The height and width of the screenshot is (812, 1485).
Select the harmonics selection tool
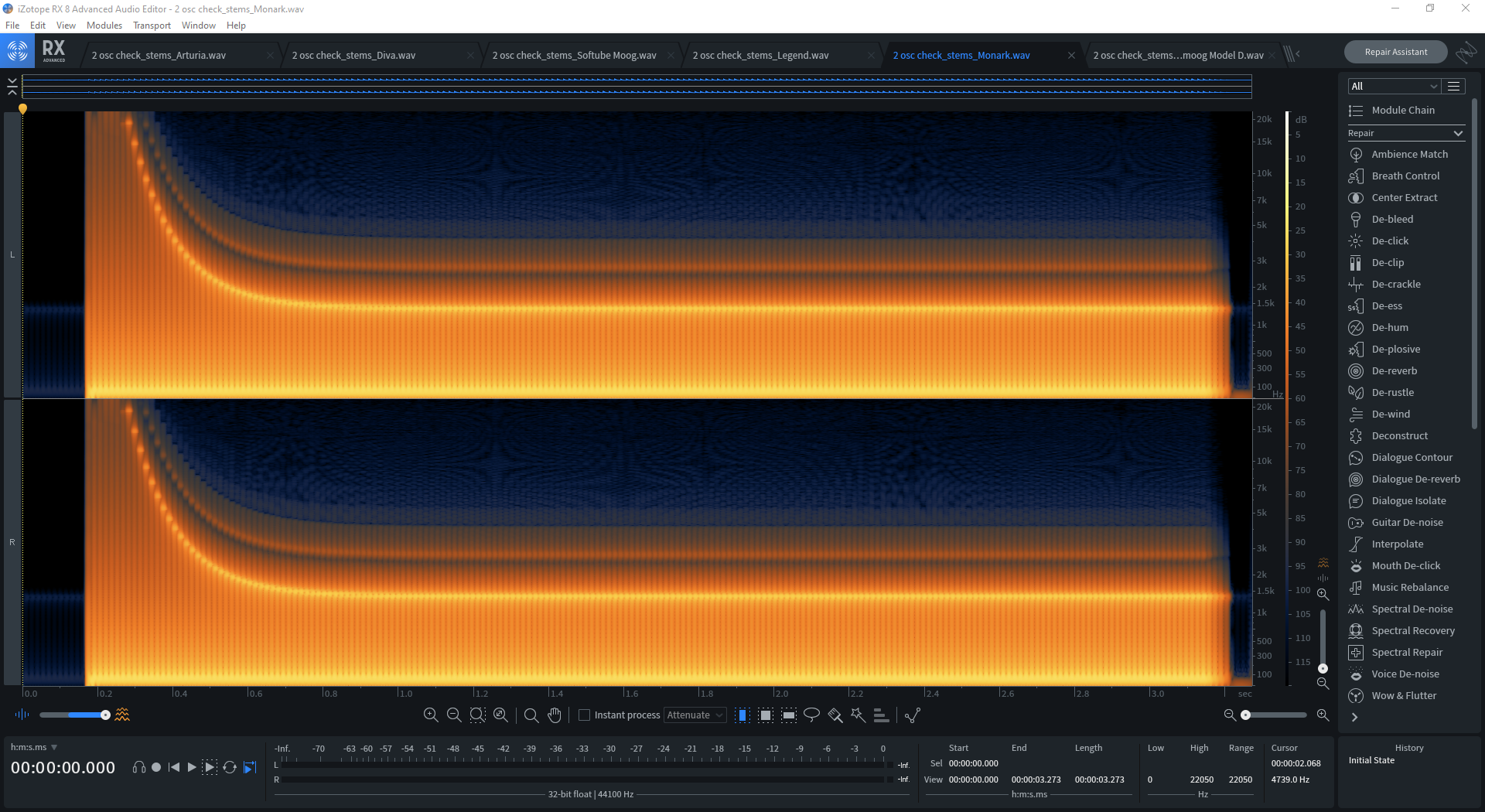(881, 715)
